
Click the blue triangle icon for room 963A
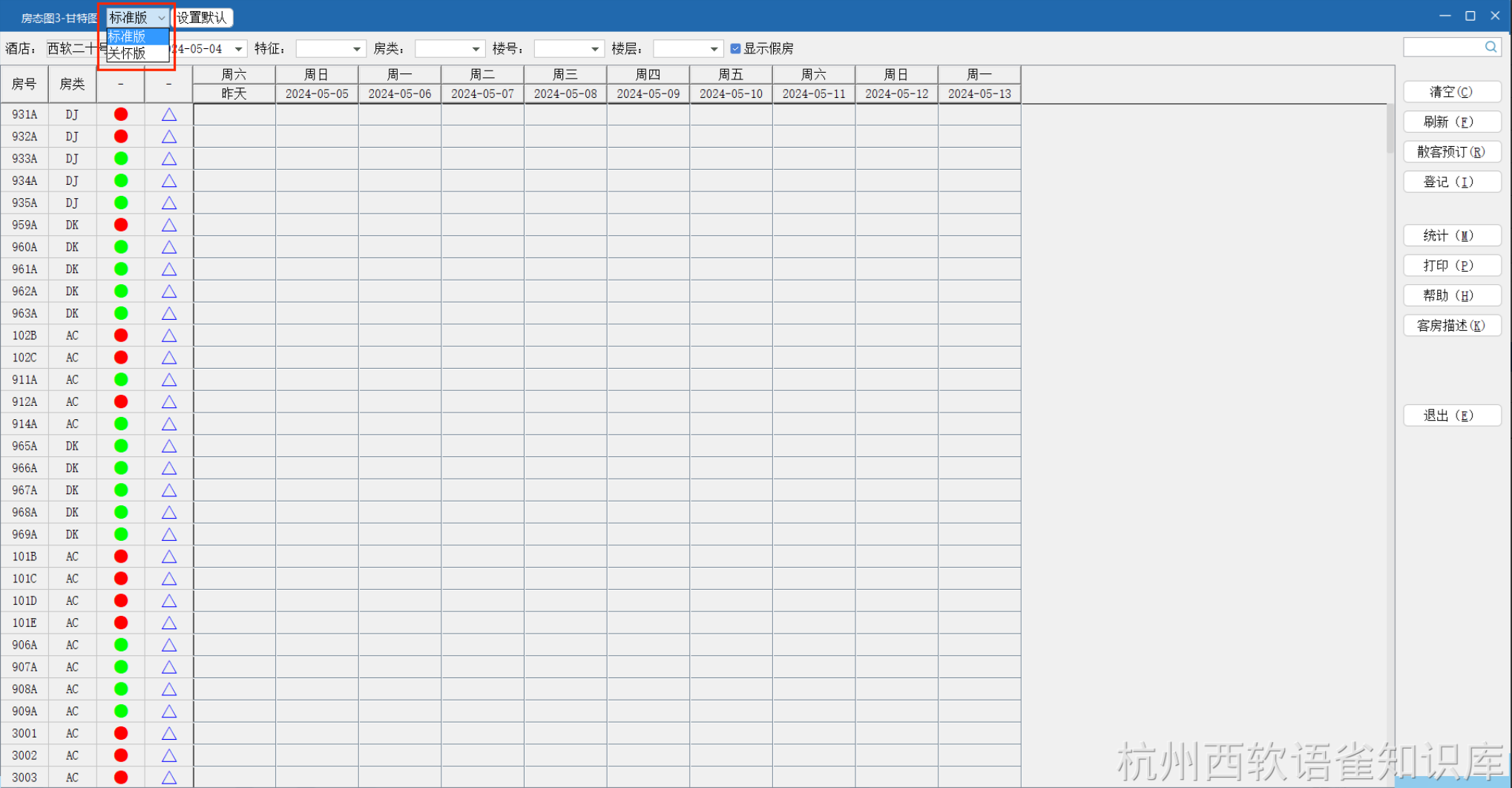tap(169, 313)
